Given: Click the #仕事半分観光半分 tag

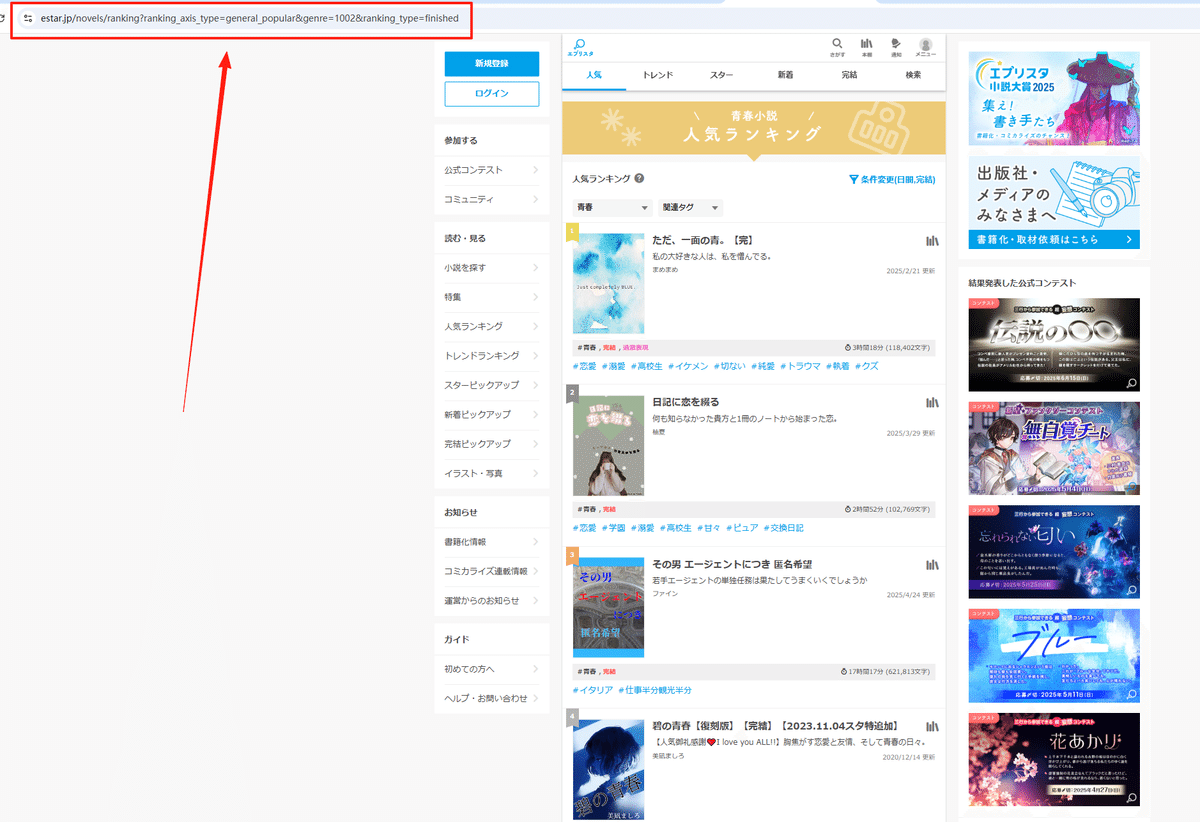Looking at the screenshot, I should pos(655,690).
